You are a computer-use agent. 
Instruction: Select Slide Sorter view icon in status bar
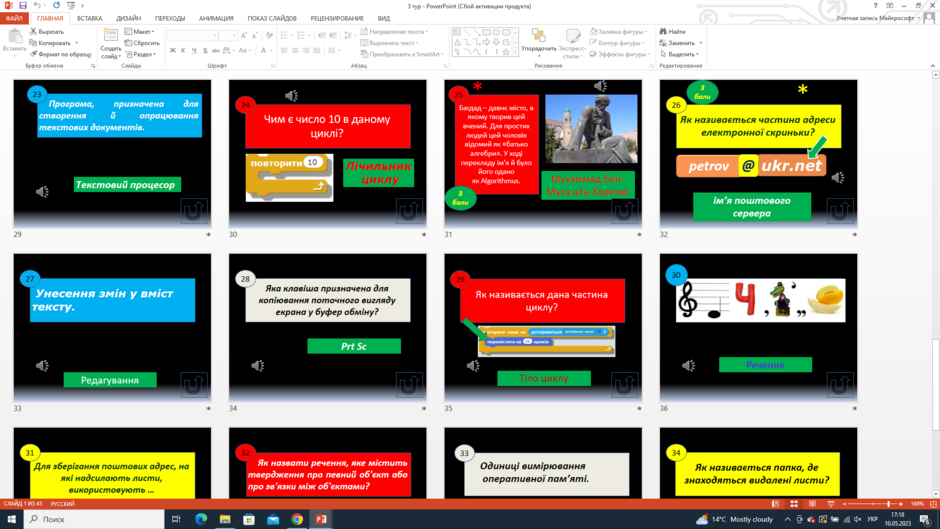[x=794, y=504]
